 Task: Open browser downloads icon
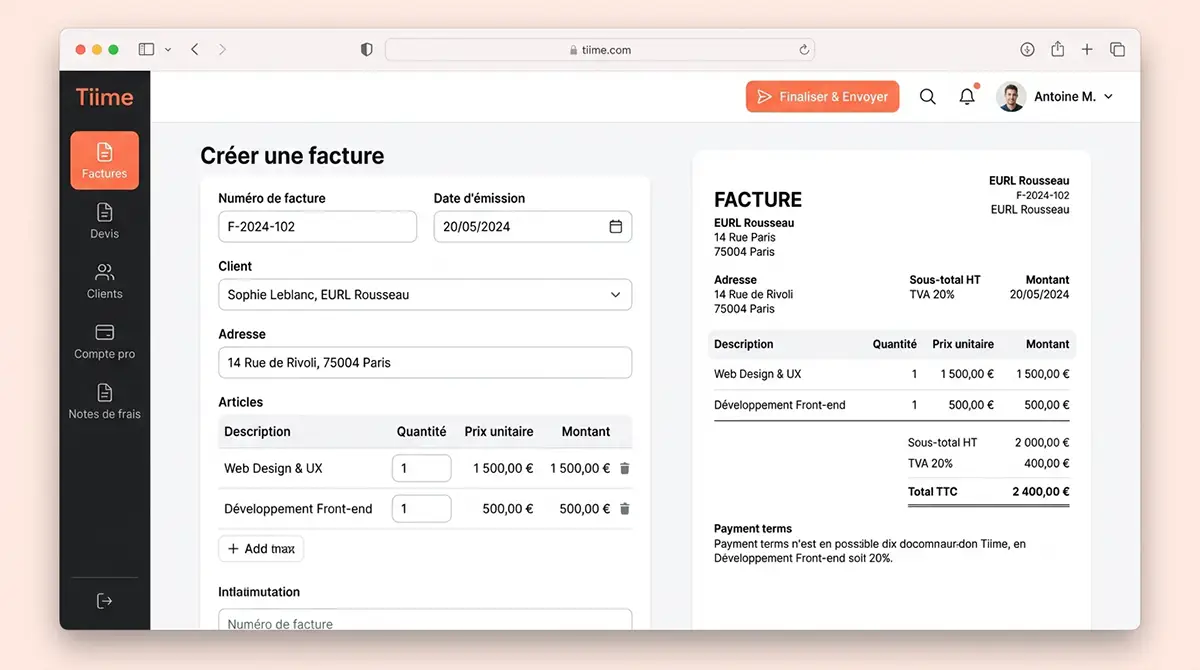[1027, 49]
